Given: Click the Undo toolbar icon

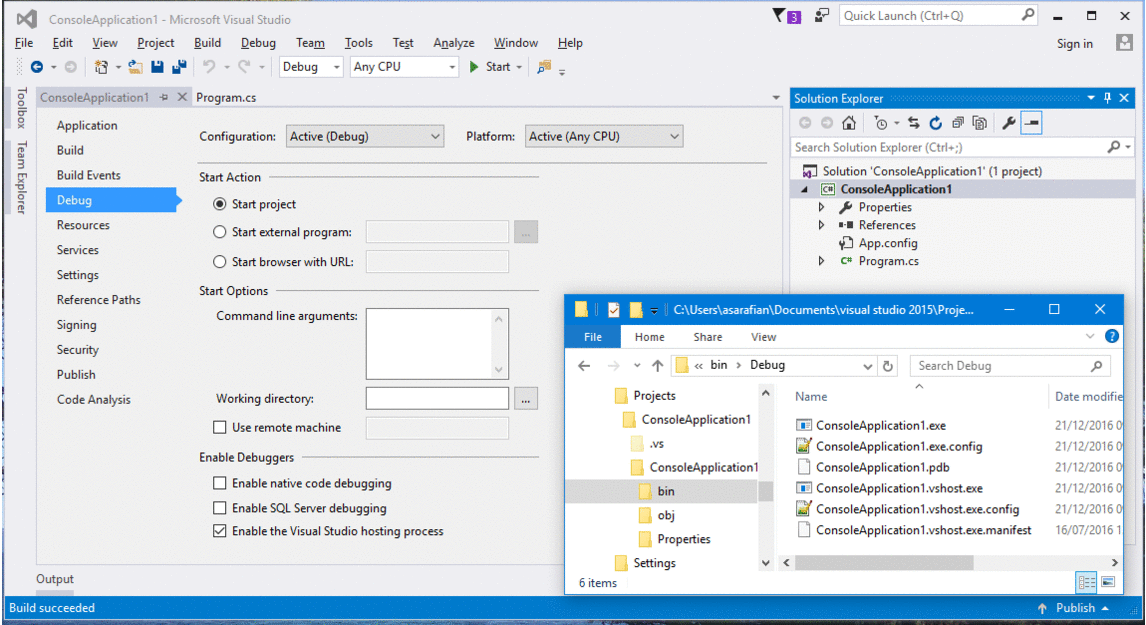Looking at the screenshot, I should pos(209,67).
